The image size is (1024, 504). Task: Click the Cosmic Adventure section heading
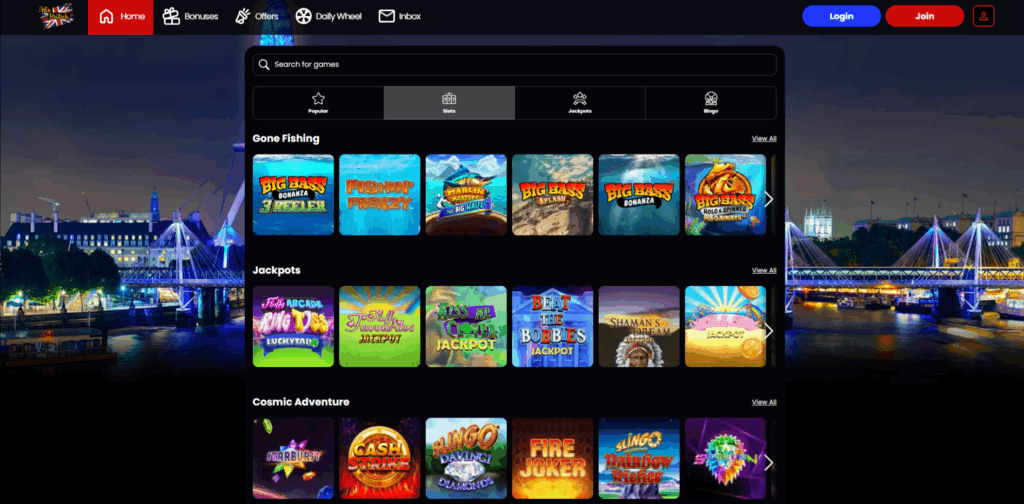[x=301, y=402]
